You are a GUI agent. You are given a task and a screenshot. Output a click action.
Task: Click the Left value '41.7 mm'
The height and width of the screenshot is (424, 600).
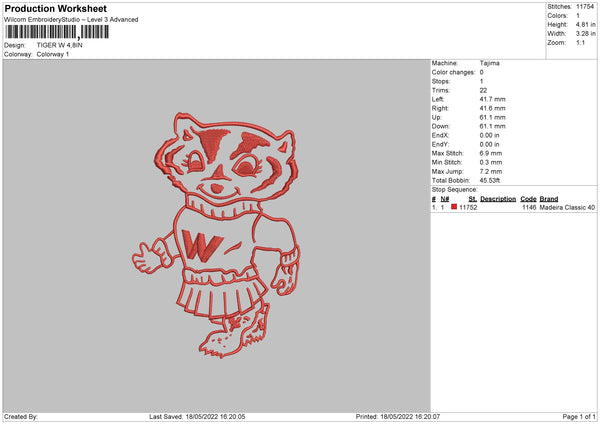(492, 99)
